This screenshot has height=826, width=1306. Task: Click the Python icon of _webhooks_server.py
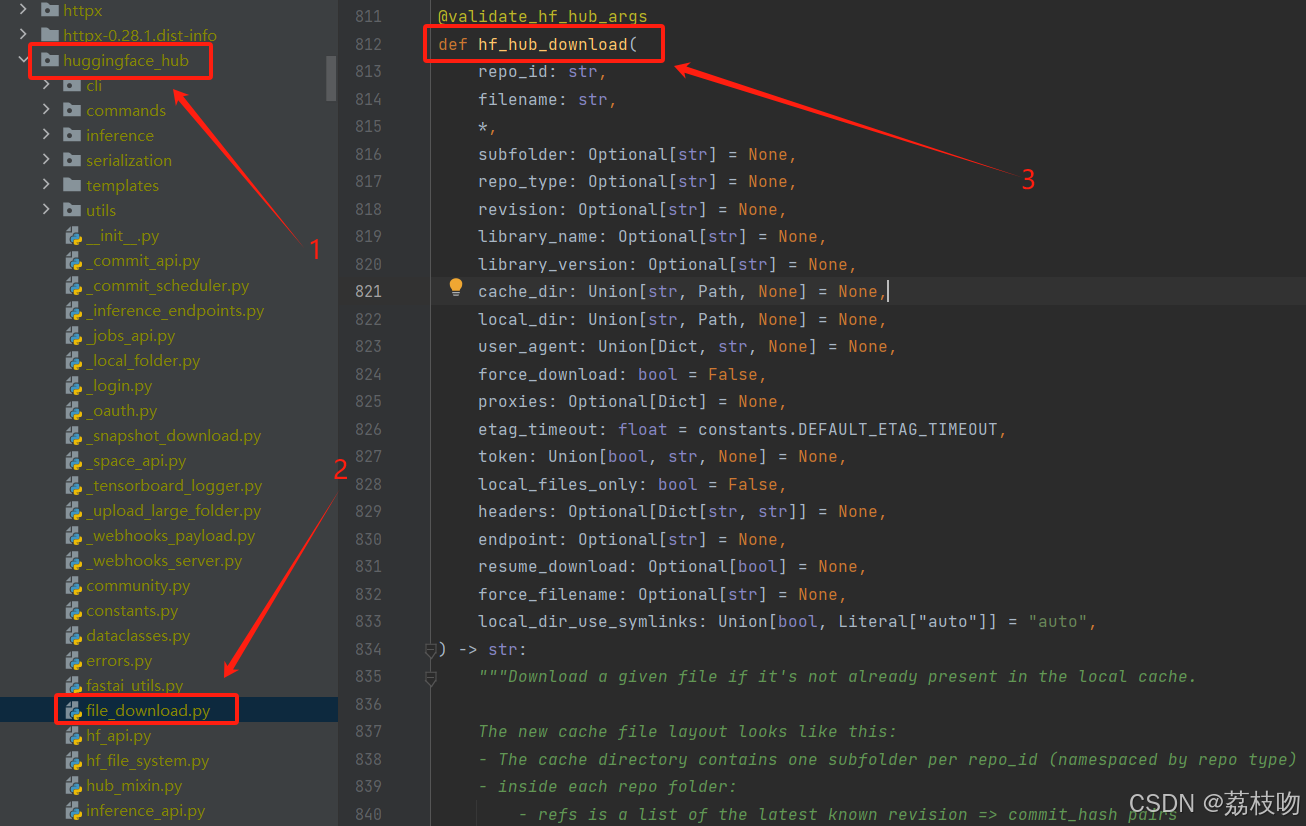pos(74,561)
